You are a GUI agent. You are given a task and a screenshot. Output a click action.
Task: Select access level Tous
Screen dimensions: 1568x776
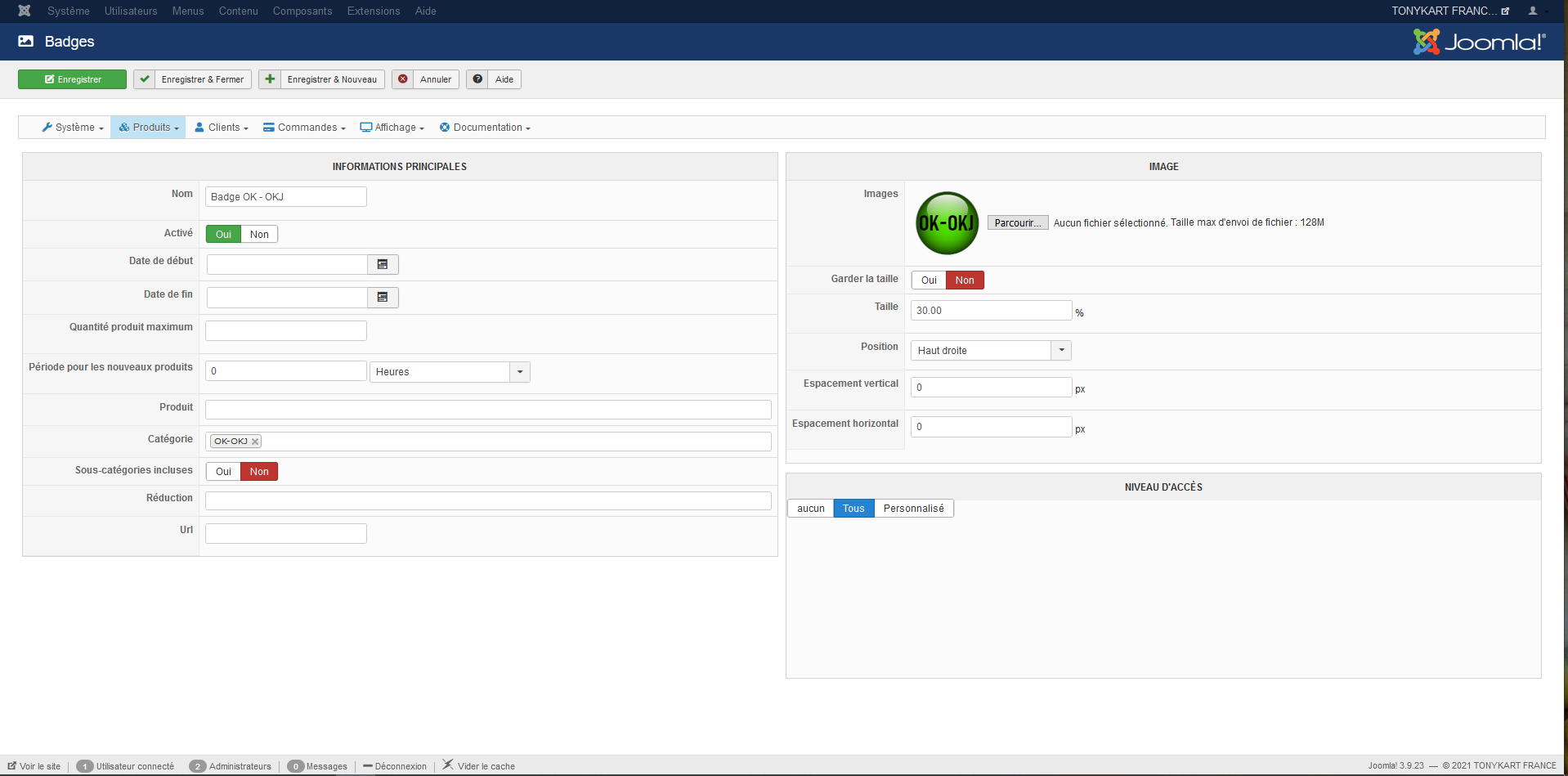853,508
